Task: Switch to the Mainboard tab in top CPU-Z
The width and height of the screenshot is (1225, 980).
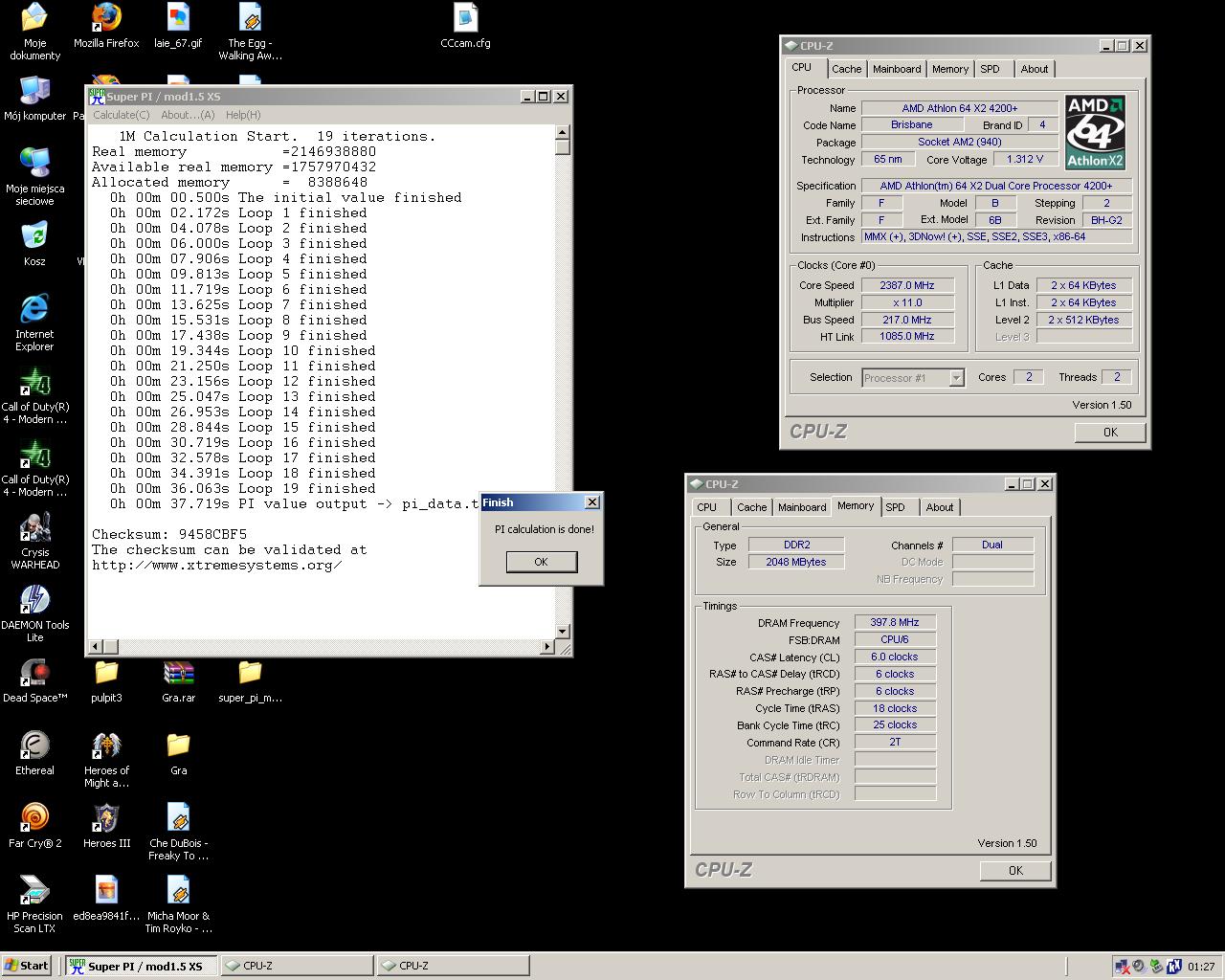Action: click(897, 69)
